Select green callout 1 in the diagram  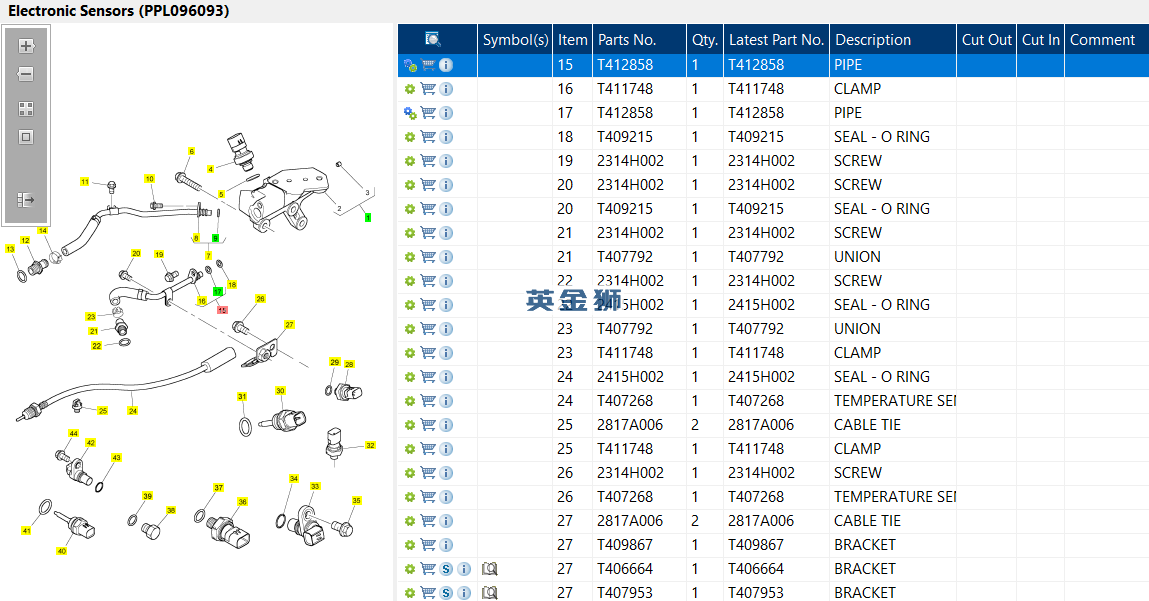click(x=368, y=218)
